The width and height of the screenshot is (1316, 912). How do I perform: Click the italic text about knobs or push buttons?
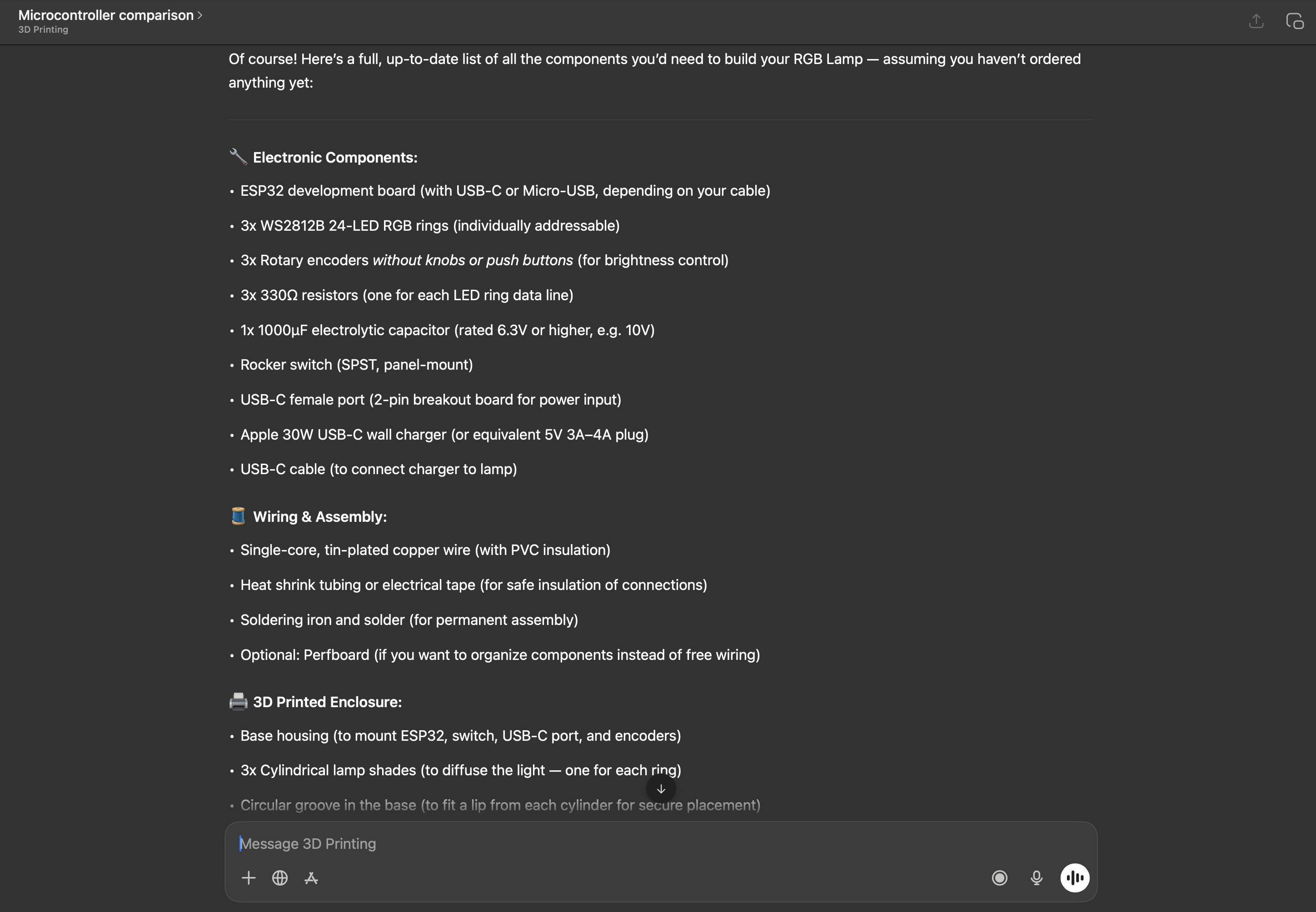(472, 261)
